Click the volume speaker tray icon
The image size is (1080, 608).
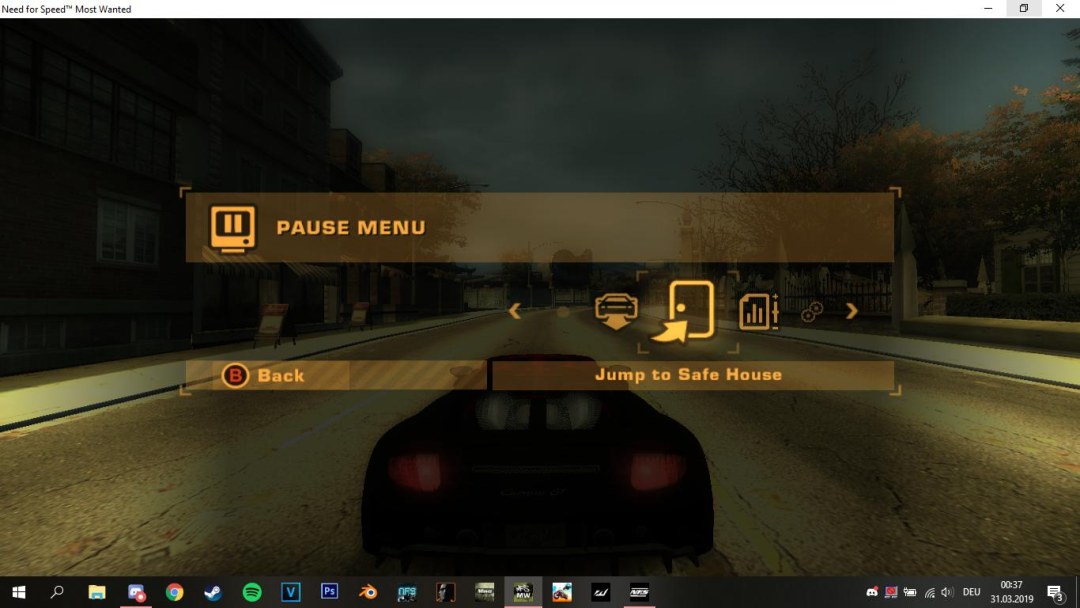tap(948, 592)
